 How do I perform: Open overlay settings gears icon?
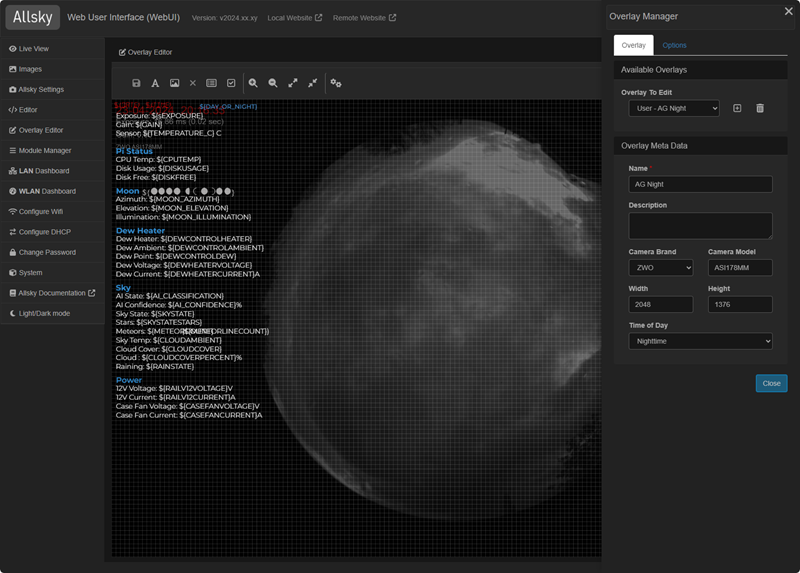(336, 83)
